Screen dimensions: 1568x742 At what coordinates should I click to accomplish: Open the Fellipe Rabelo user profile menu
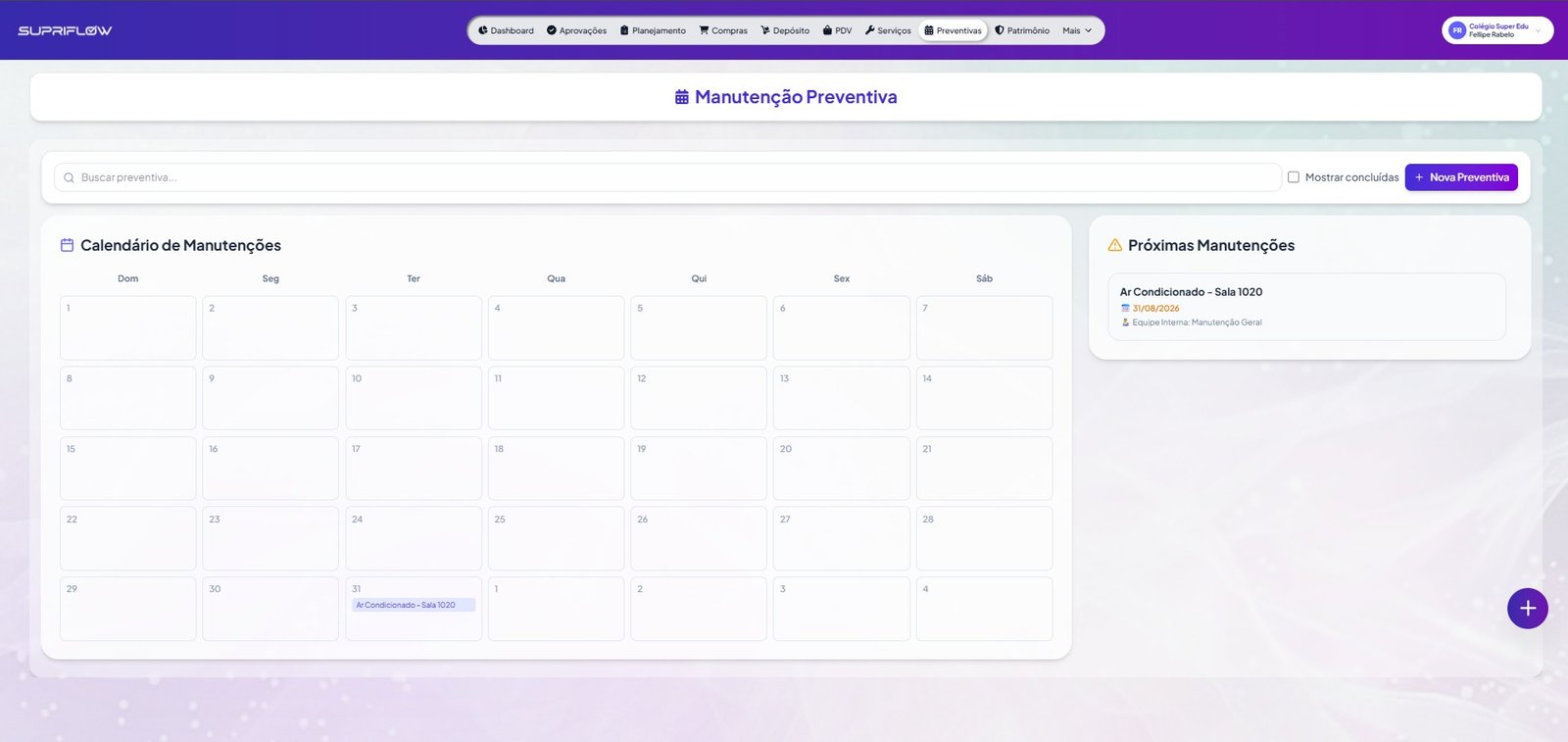coord(1497,30)
